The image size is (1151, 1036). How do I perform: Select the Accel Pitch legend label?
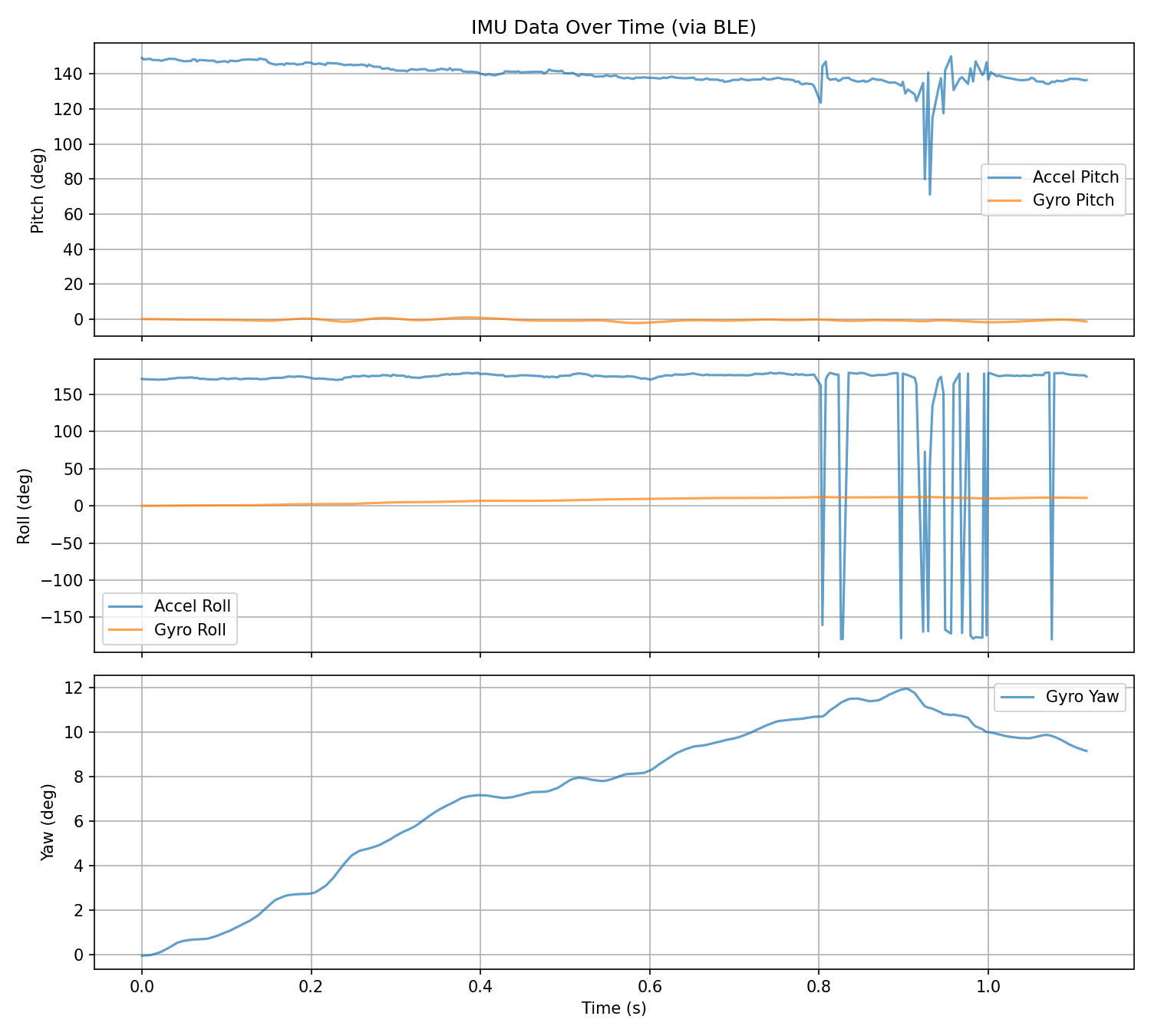(1075, 177)
